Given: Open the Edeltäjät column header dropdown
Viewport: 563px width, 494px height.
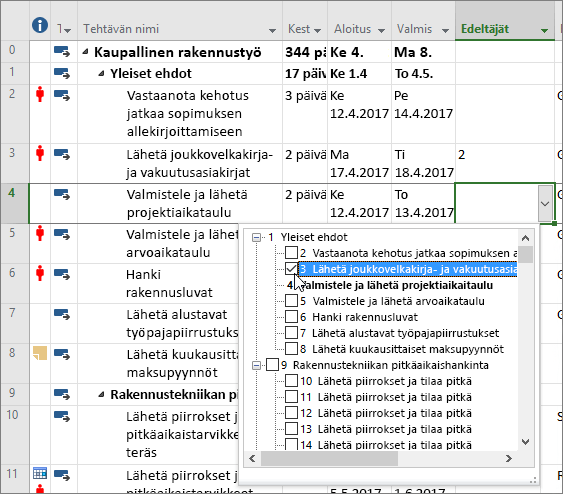Looking at the screenshot, I should point(544,31).
